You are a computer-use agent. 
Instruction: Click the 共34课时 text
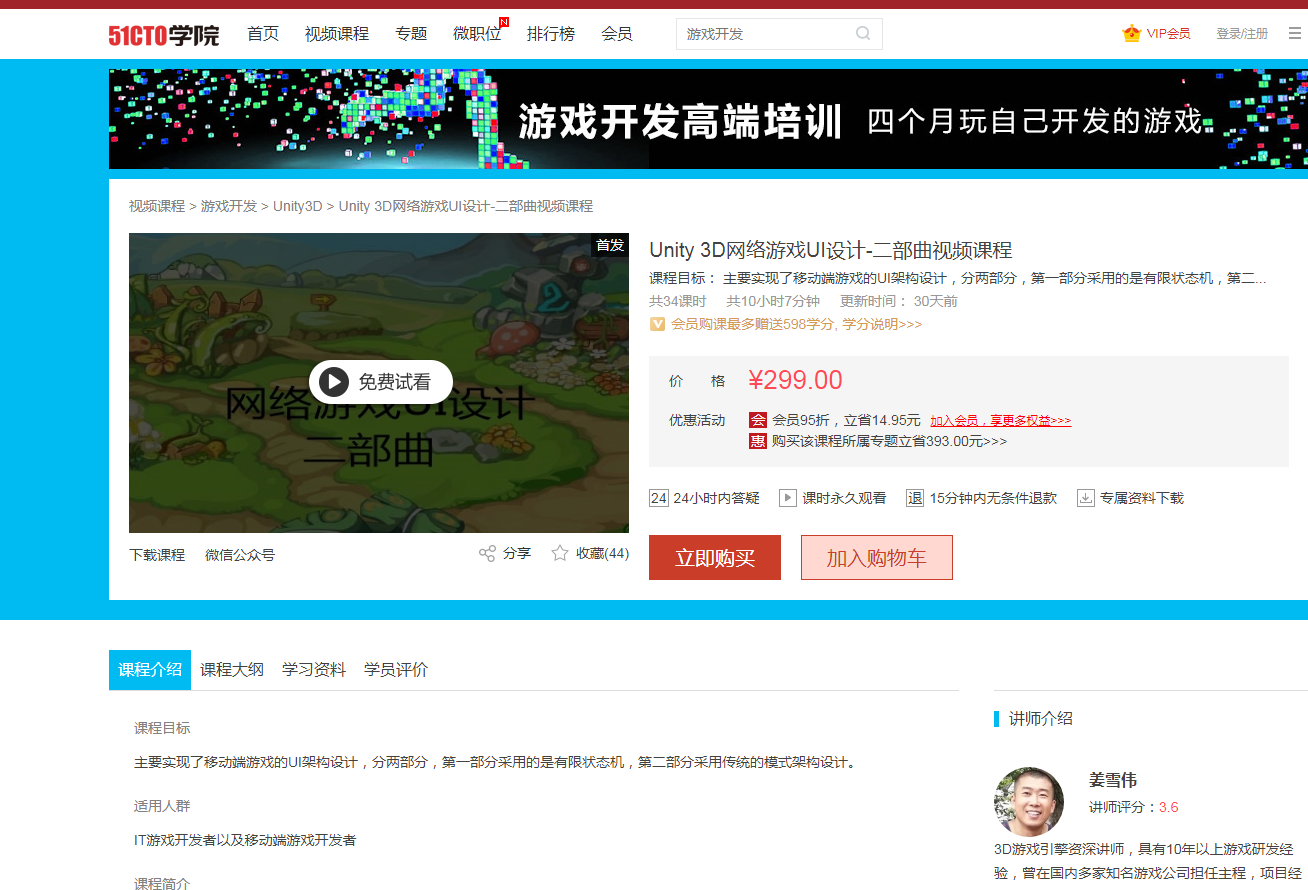click(x=678, y=301)
